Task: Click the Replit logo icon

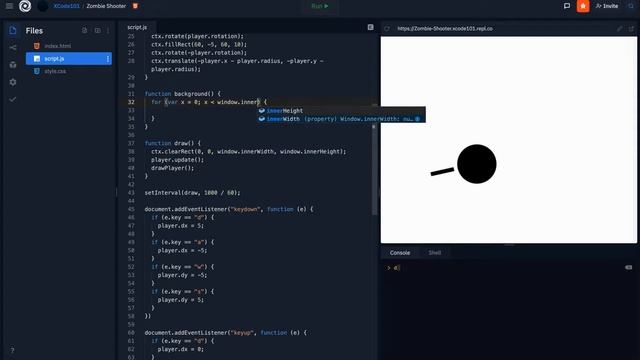Action: point(25,6)
